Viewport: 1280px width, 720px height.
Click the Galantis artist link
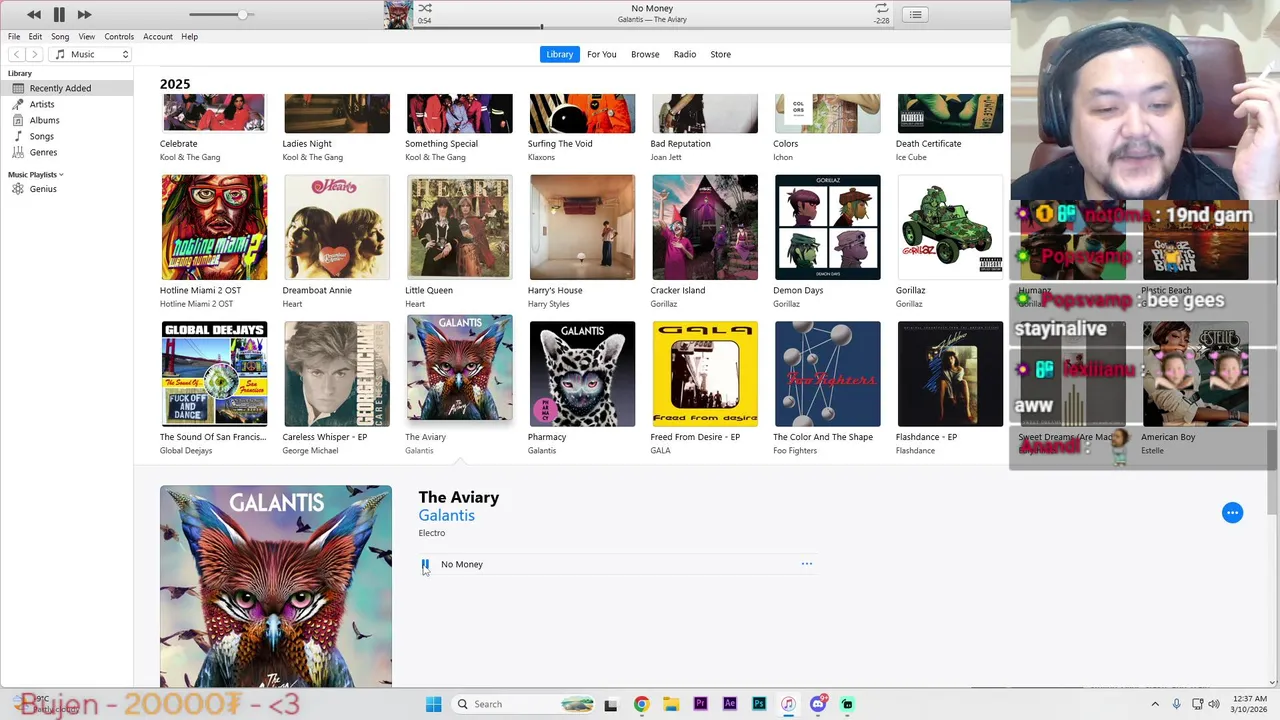pyautogui.click(x=446, y=515)
